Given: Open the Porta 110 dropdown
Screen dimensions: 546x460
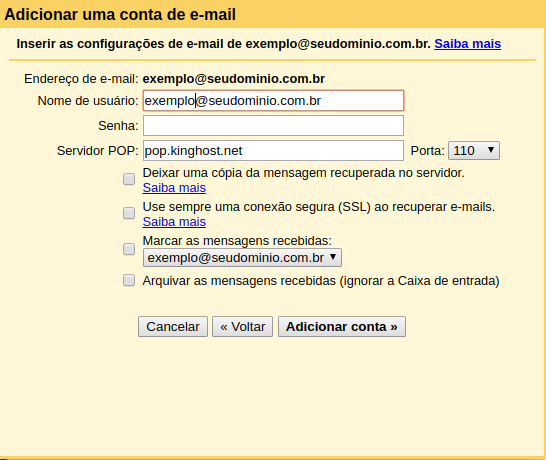Looking at the screenshot, I should (x=474, y=150).
